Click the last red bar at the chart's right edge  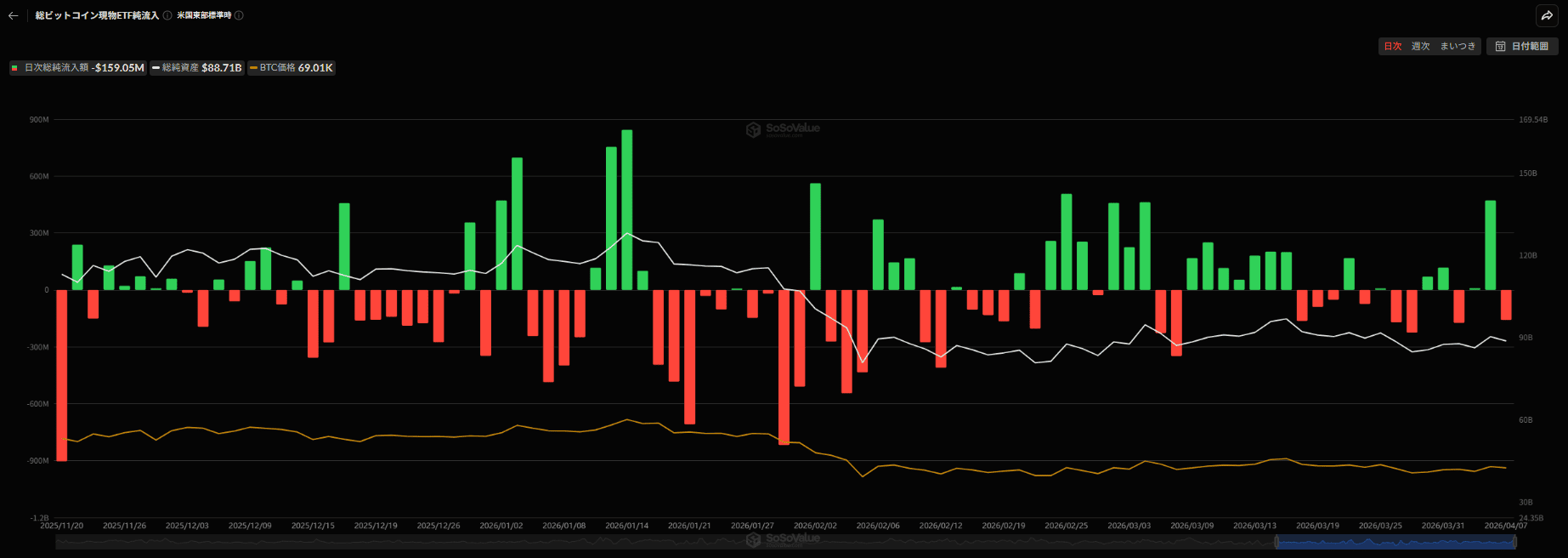[x=1506, y=305]
